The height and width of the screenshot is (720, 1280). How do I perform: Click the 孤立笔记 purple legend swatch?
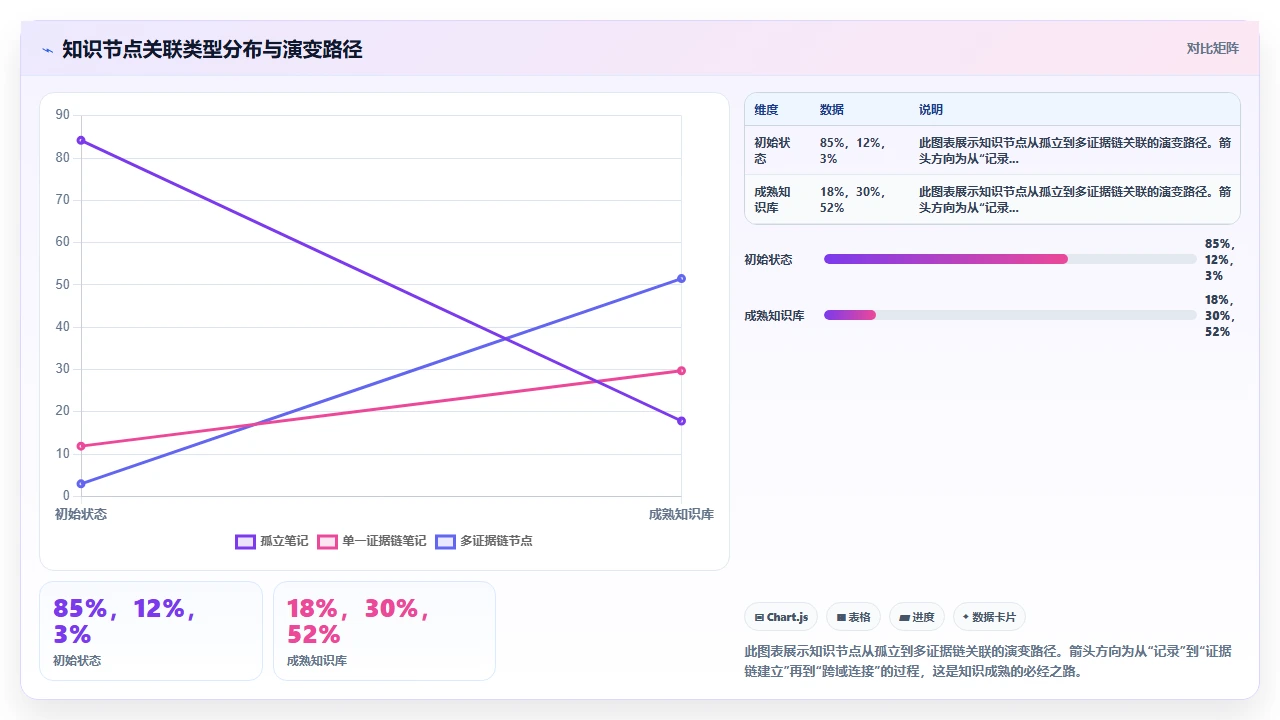pyautogui.click(x=245, y=541)
